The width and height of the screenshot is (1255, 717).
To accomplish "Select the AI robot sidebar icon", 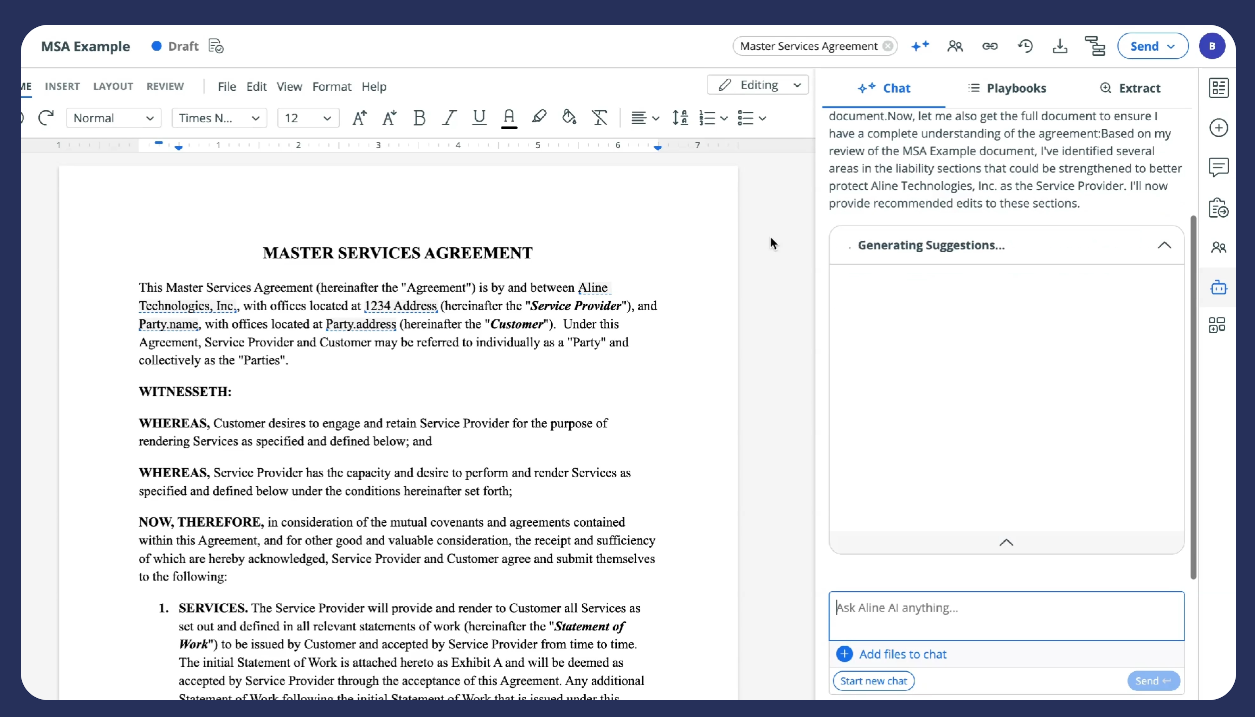I will (x=1218, y=287).
